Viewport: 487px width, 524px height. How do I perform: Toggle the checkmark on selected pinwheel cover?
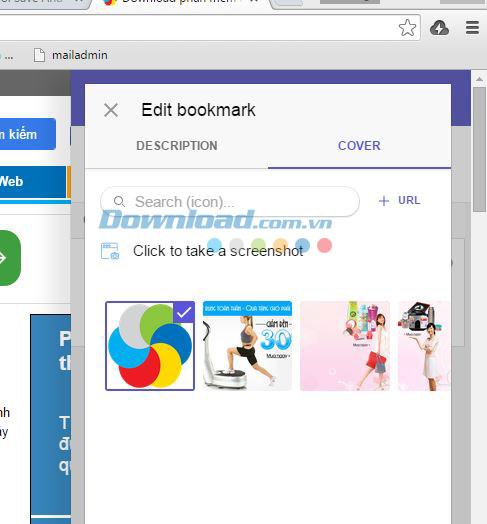tap(184, 312)
